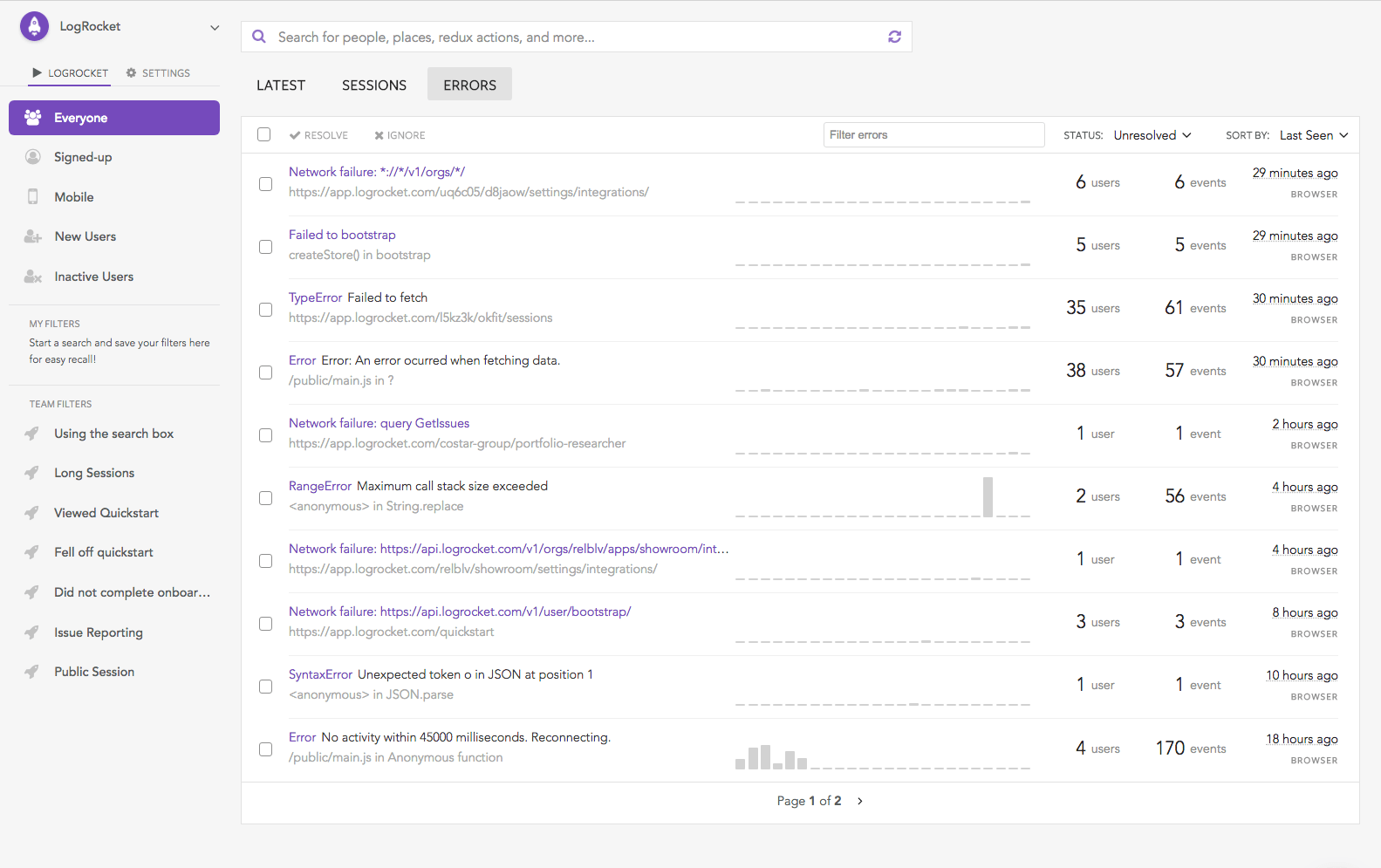Select the RangeError row checkbox

265,498
